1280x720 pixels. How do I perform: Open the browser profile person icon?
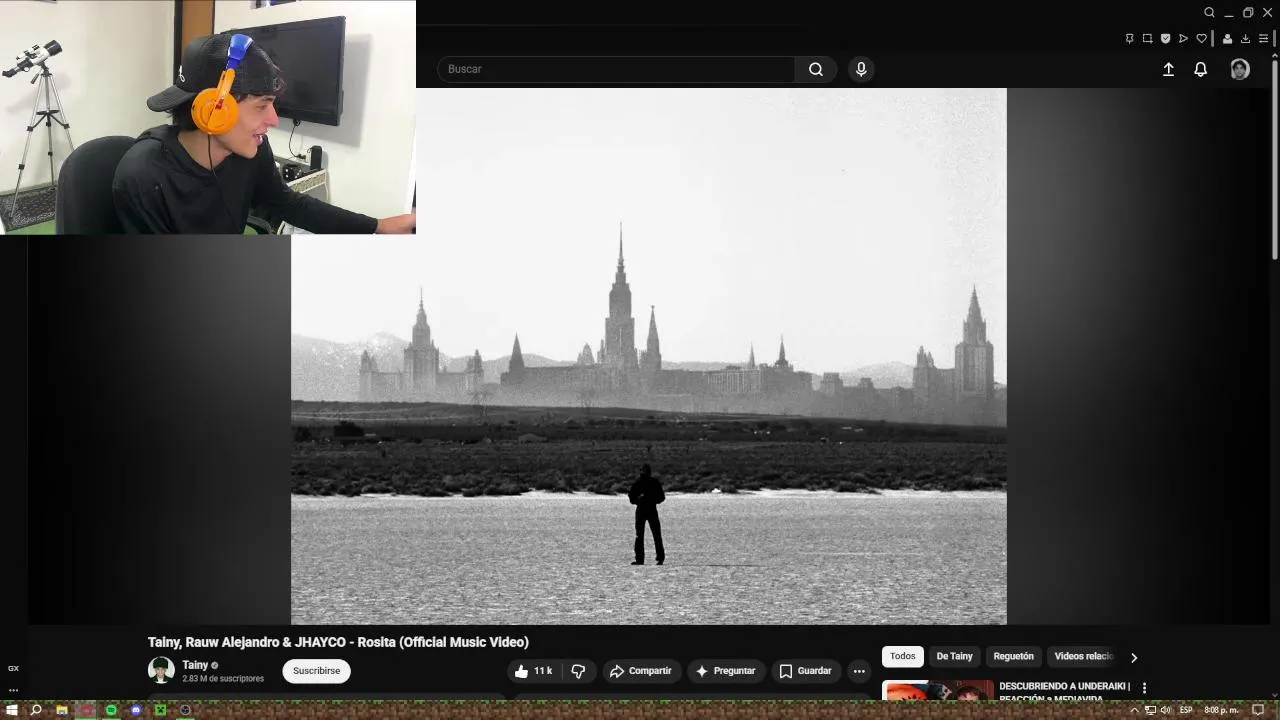(1228, 39)
